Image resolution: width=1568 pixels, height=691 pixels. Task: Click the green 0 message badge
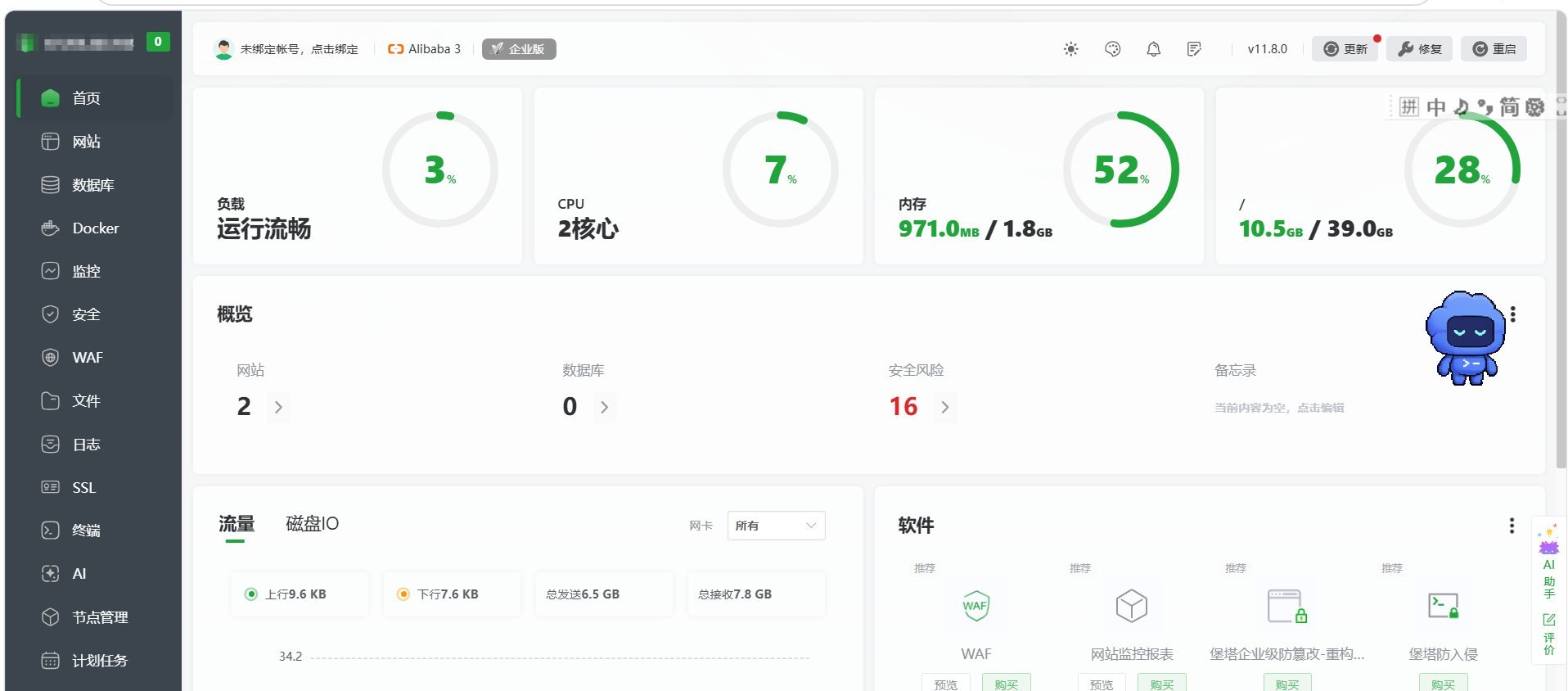158,42
